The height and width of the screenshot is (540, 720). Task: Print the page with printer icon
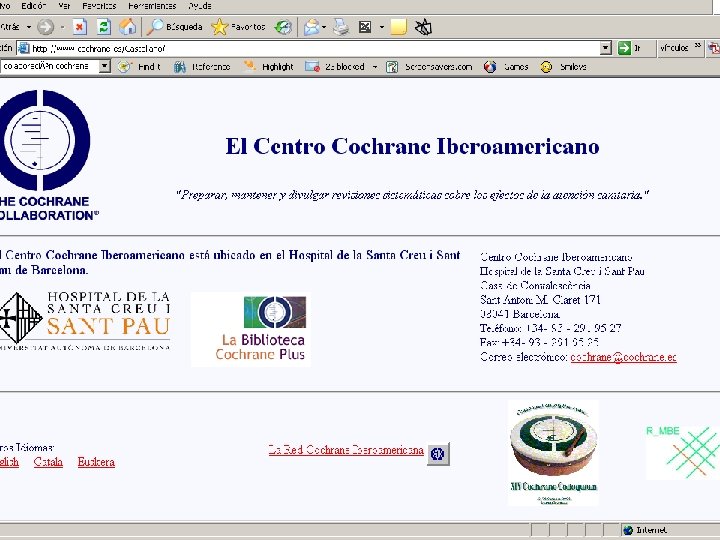click(341, 27)
